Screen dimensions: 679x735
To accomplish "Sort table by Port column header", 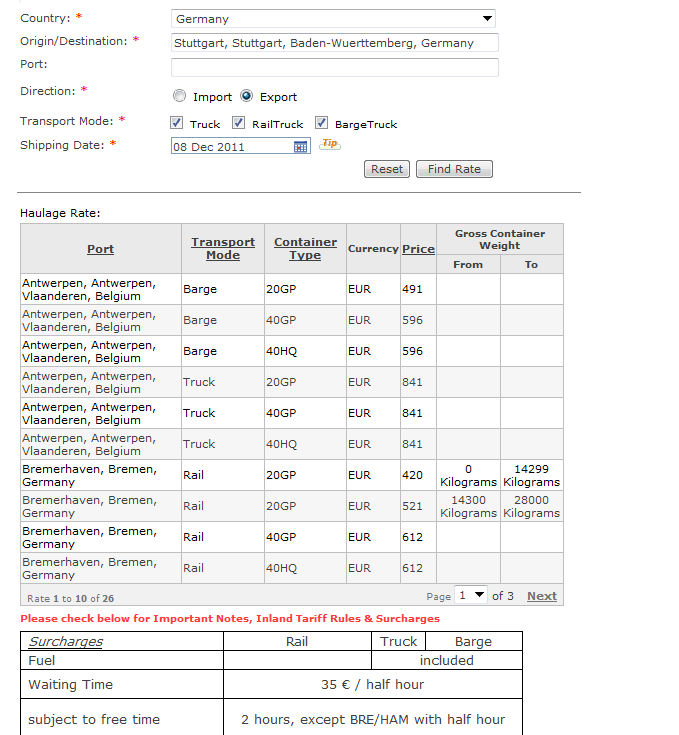I will pyautogui.click(x=100, y=249).
